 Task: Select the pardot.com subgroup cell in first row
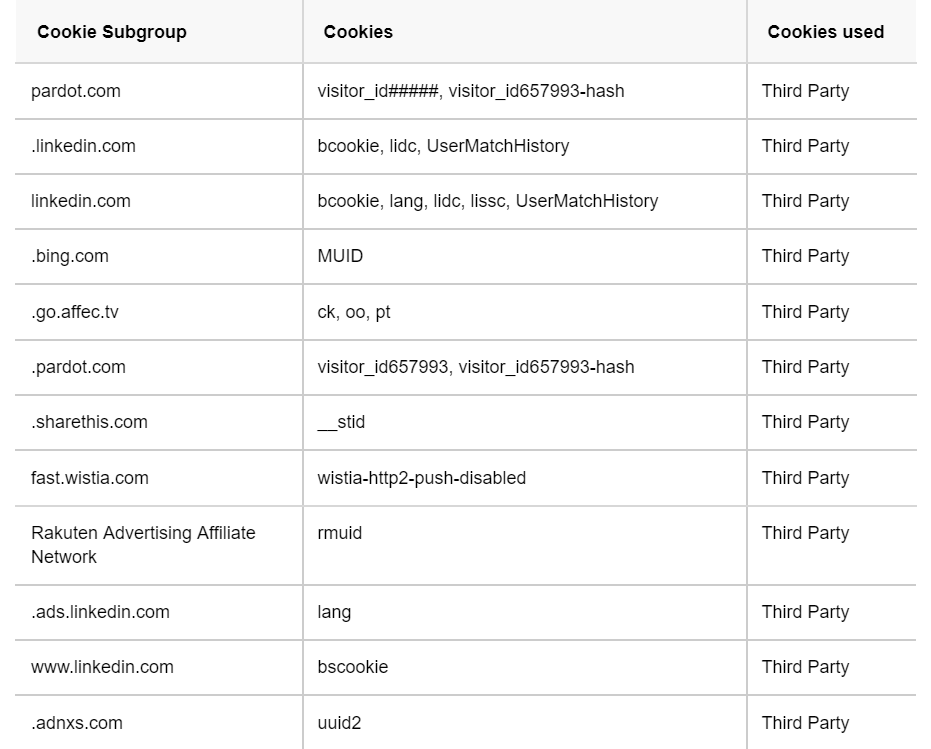coord(76,91)
